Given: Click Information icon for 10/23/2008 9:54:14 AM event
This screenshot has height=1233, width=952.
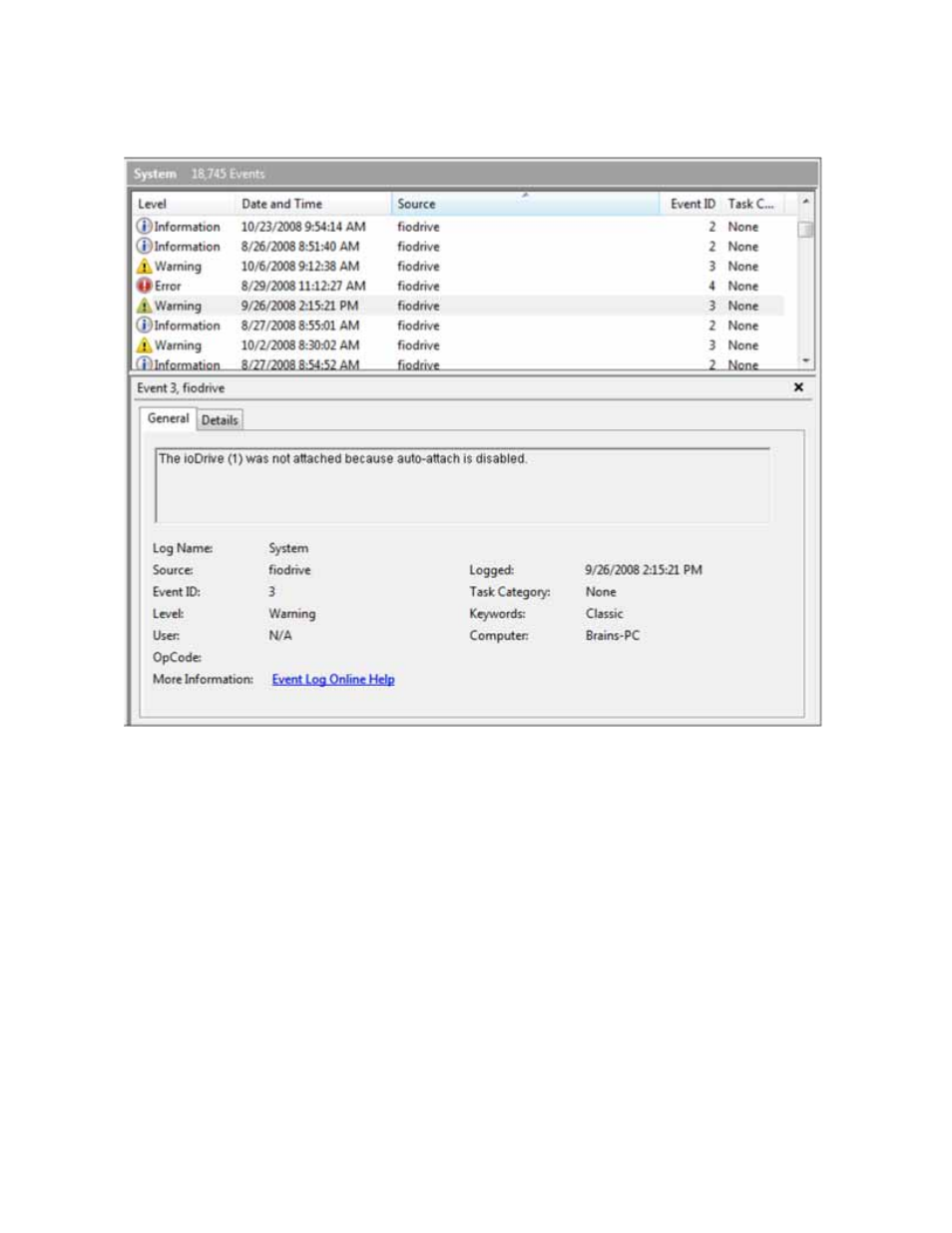Looking at the screenshot, I should tap(144, 227).
